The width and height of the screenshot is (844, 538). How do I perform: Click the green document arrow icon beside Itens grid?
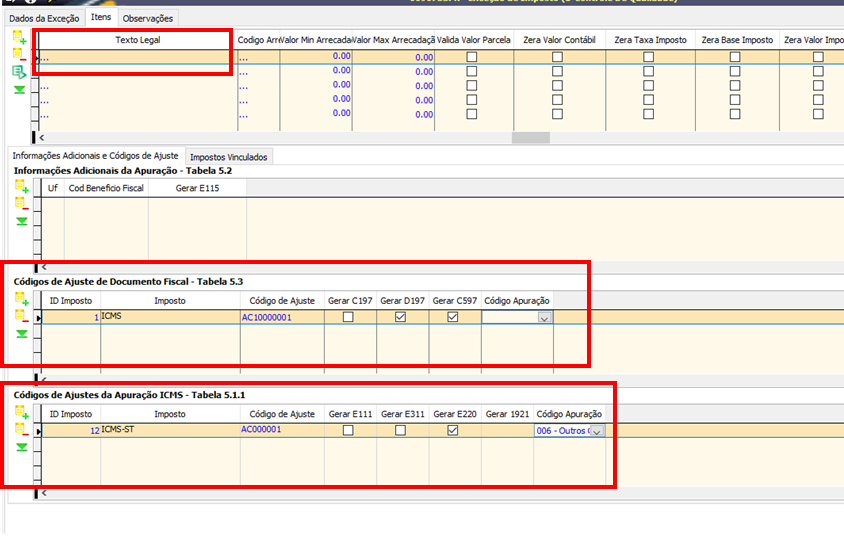pos(20,72)
